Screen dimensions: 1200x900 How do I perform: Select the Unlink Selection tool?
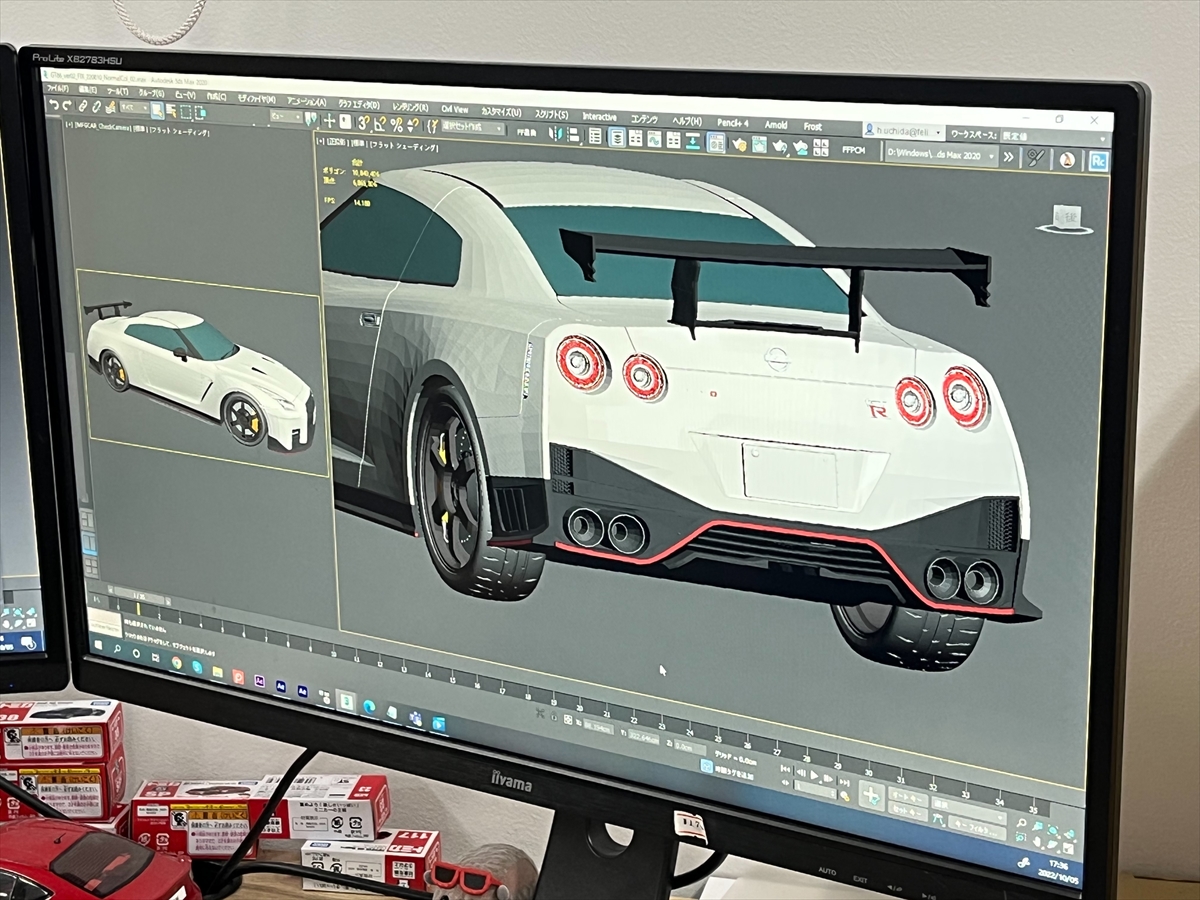(95, 107)
